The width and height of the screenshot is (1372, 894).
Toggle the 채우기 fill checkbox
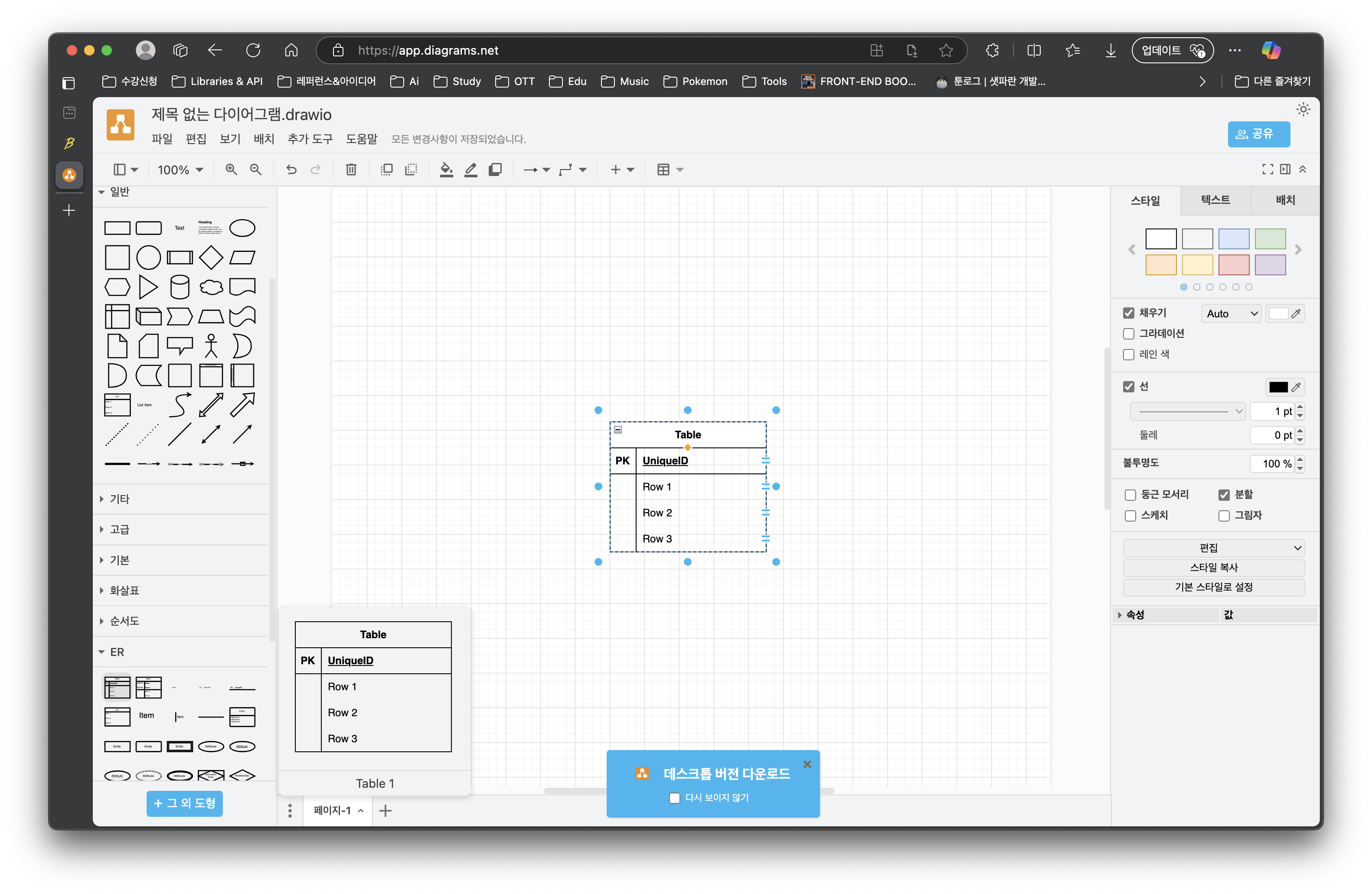point(1129,313)
